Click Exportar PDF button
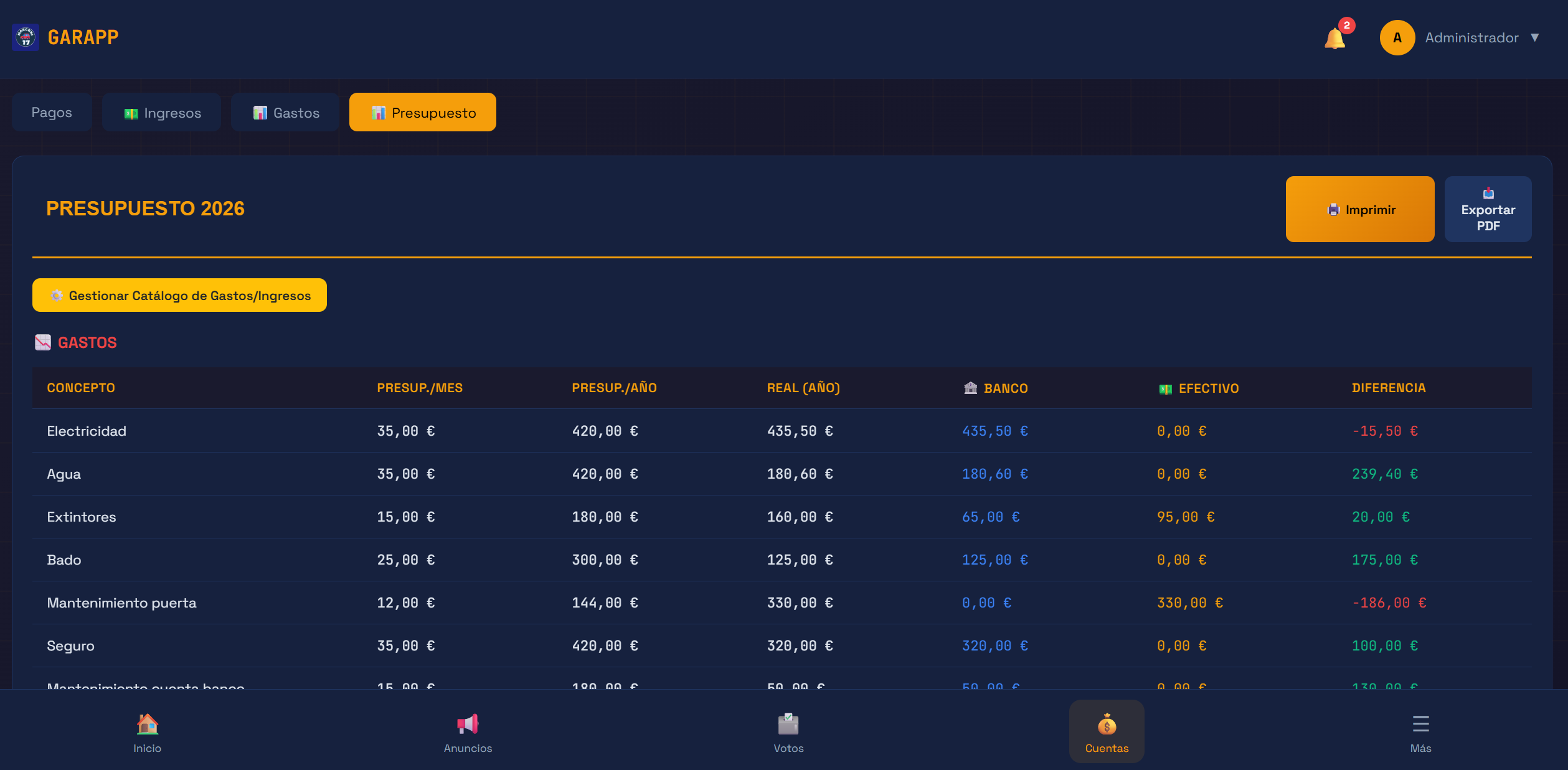Viewport: 1568px width, 770px height. click(x=1487, y=210)
